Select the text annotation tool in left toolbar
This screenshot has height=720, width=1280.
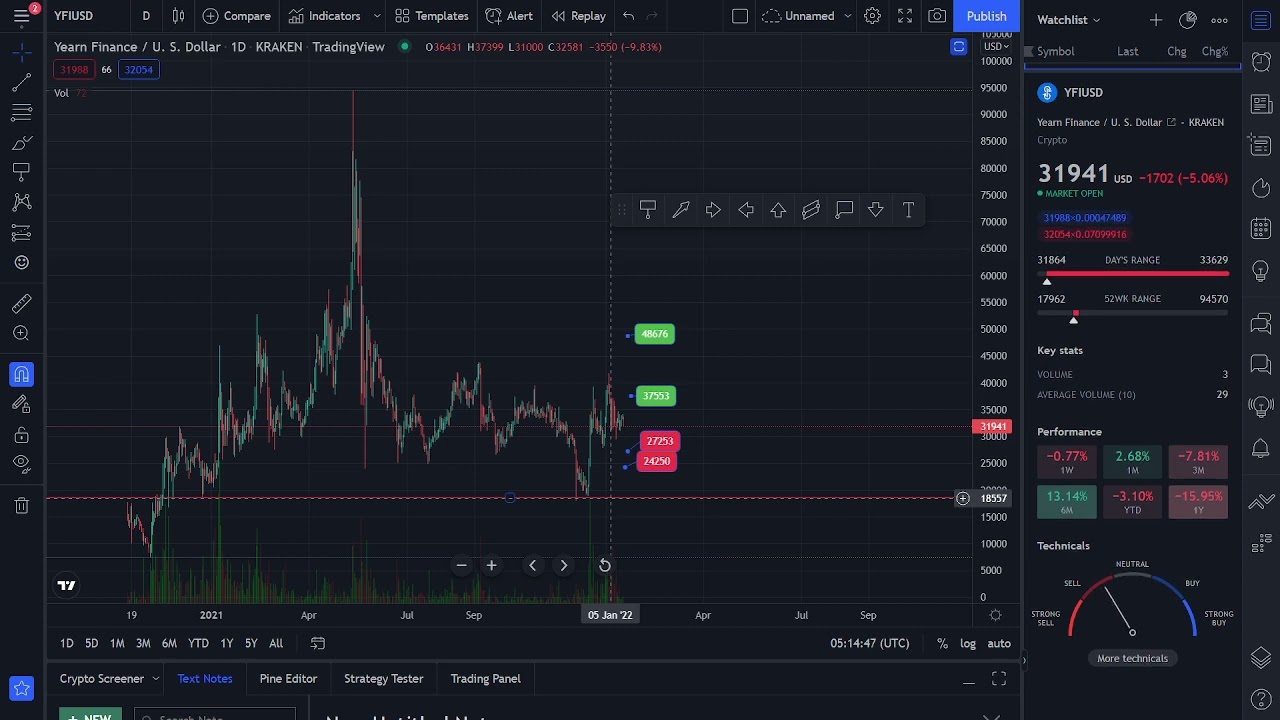click(21, 172)
